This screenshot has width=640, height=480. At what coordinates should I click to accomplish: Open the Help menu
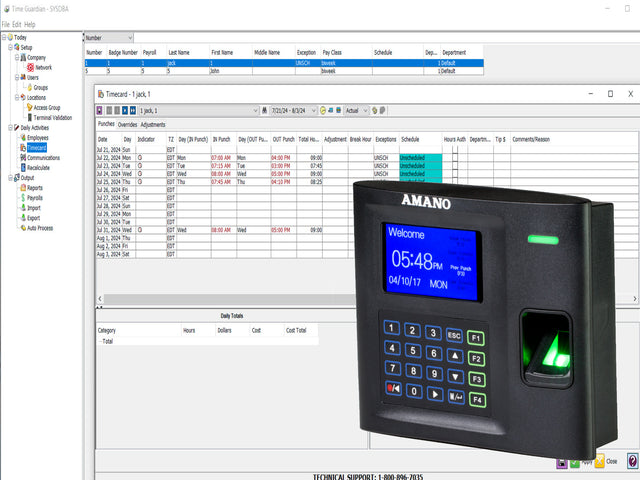29,23
